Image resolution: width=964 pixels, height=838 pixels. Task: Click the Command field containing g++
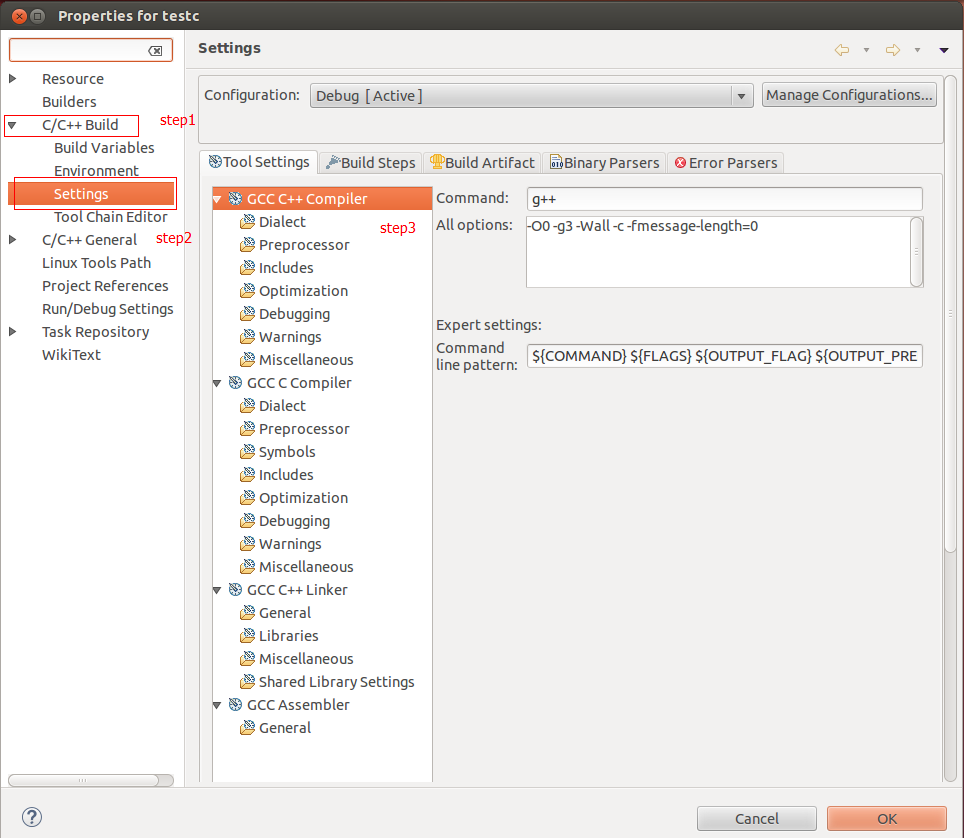tap(724, 199)
